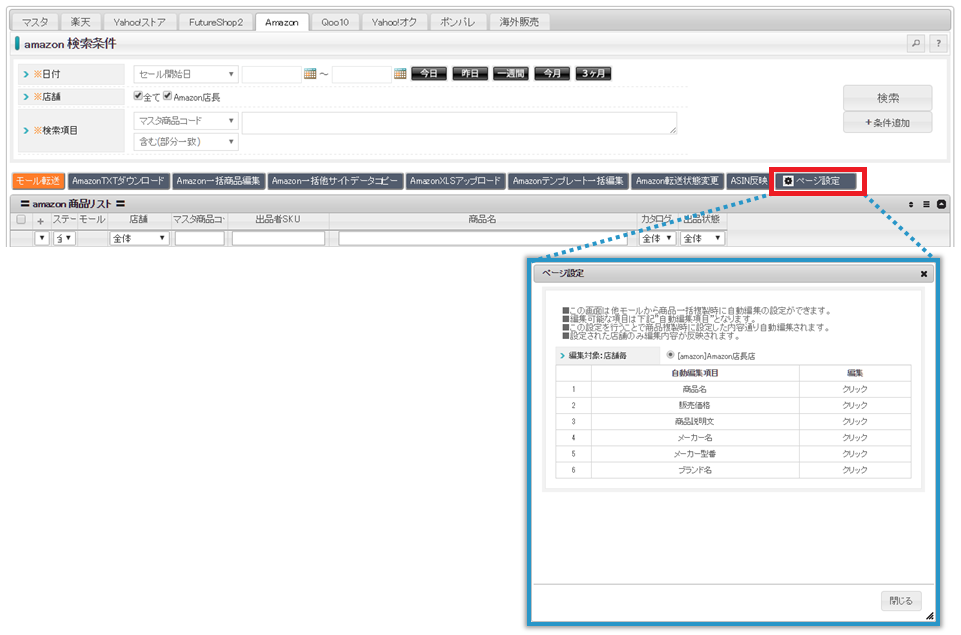Image resolution: width=961 pixels, height=635 pixels.
Task: Click the search keyword text area
Action: pyautogui.click(x=460, y=123)
